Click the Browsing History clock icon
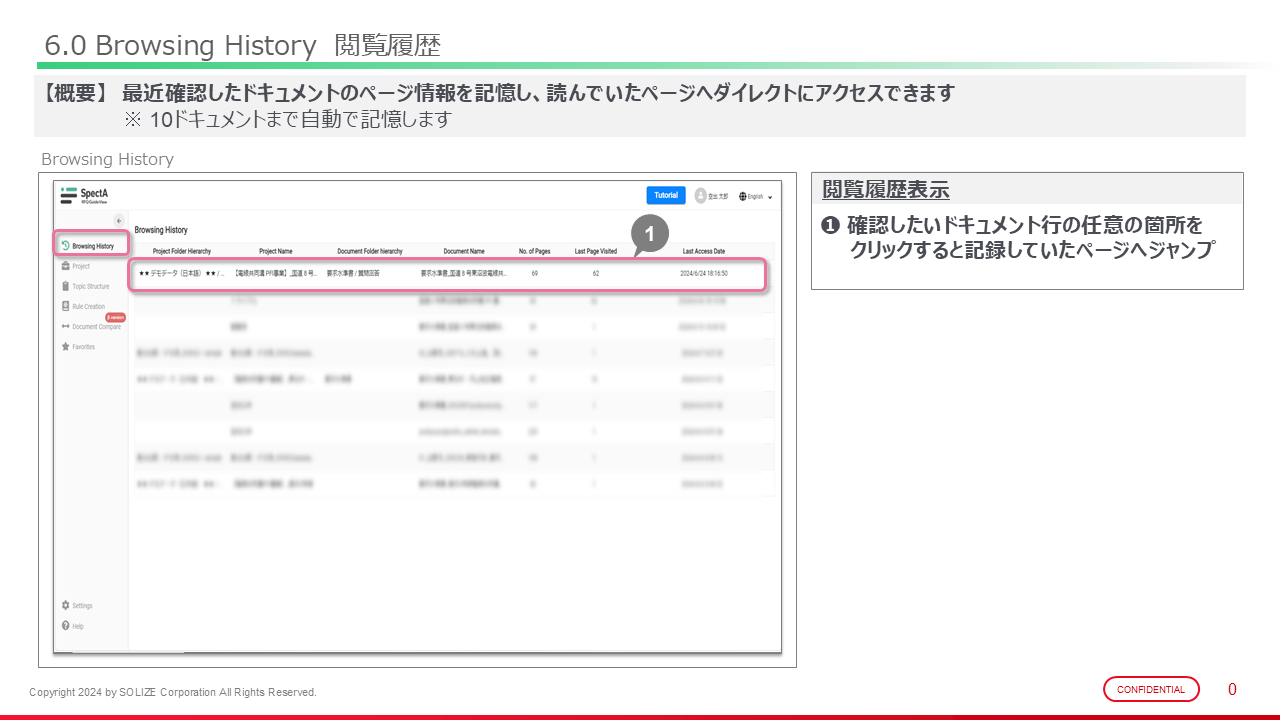The height and width of the screenshot is (720, 1280). pyautogui.click(x=65, y=245)
